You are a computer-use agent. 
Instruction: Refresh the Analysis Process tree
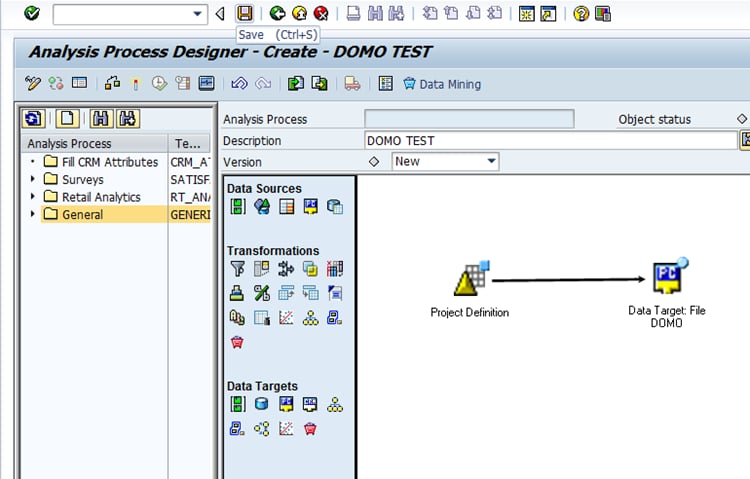point(33,118)
